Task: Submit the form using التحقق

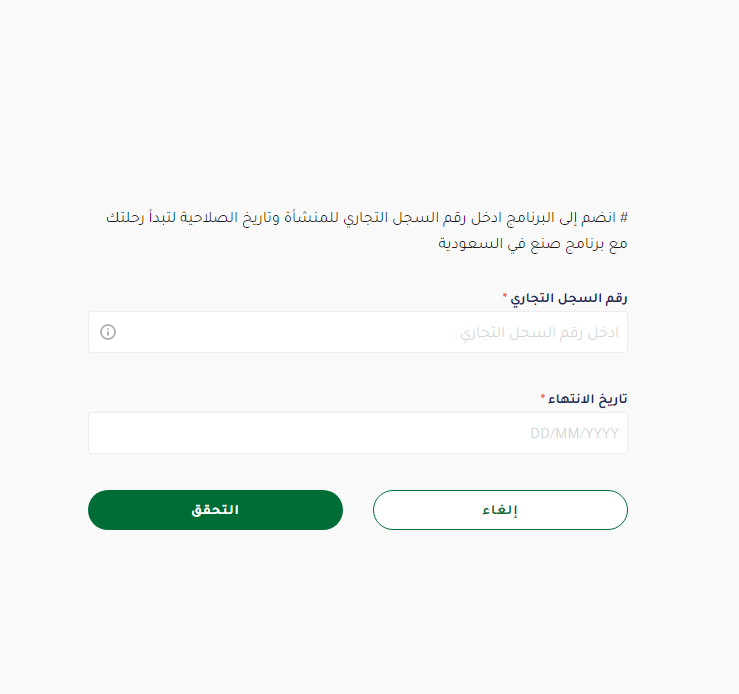Action: pyautogui.click(x=215, y=510)
